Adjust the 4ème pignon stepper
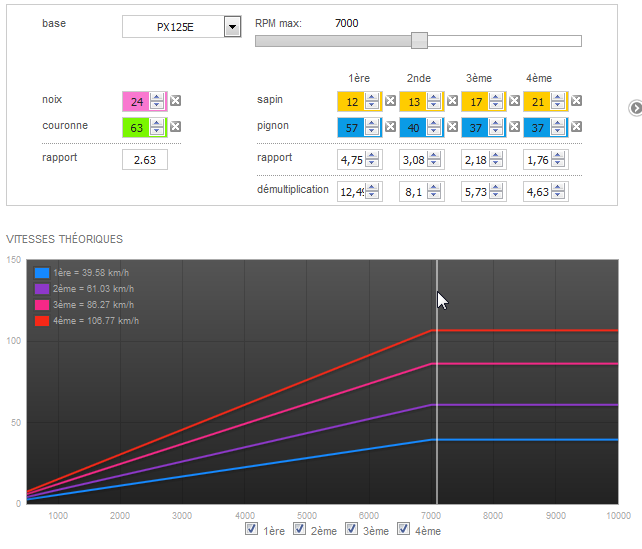The image size is (642, 549). point(558,127)
